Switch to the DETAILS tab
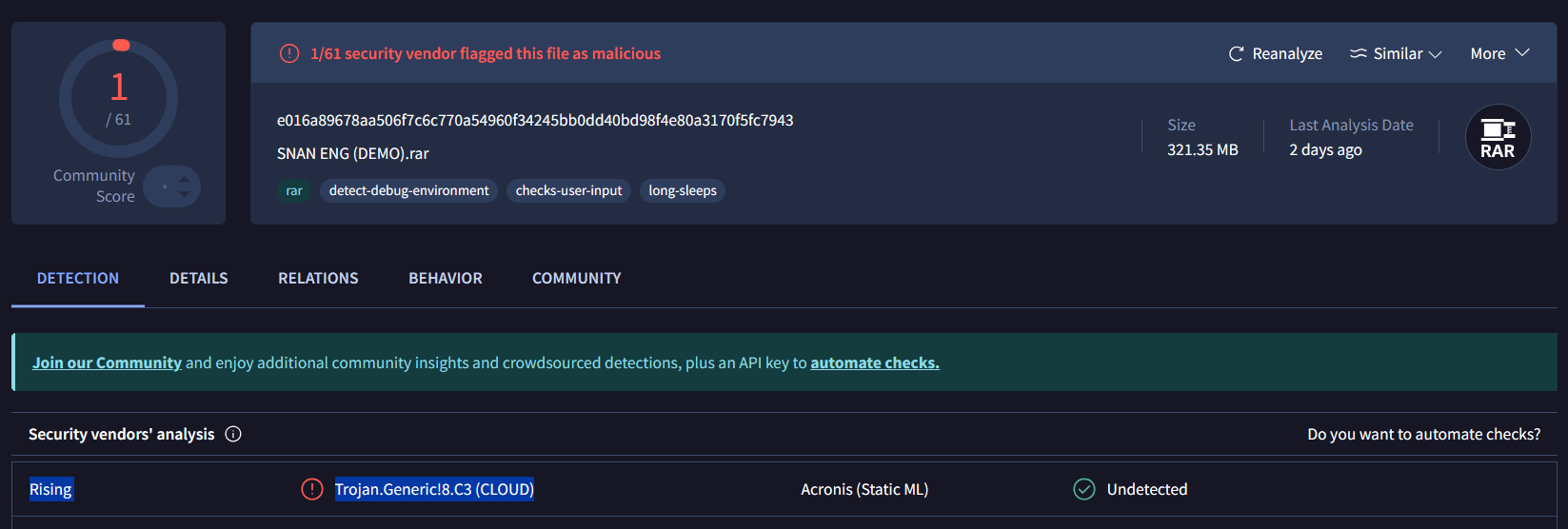Image resolution: width=1568 pixels, height=529 pixels. 199,279
